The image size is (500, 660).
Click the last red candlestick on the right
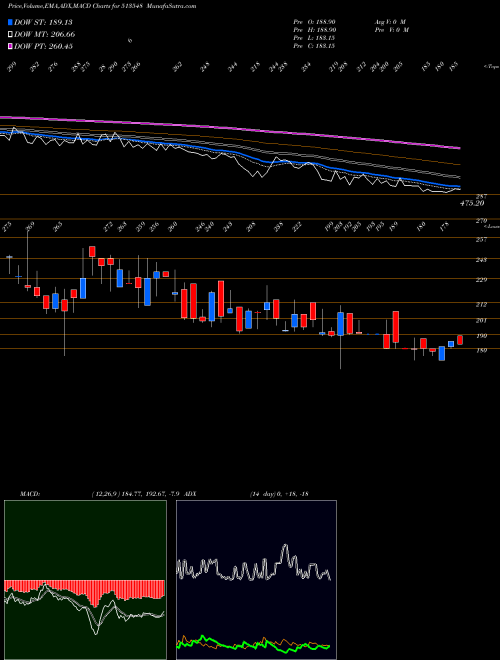[x=460, y=340]
